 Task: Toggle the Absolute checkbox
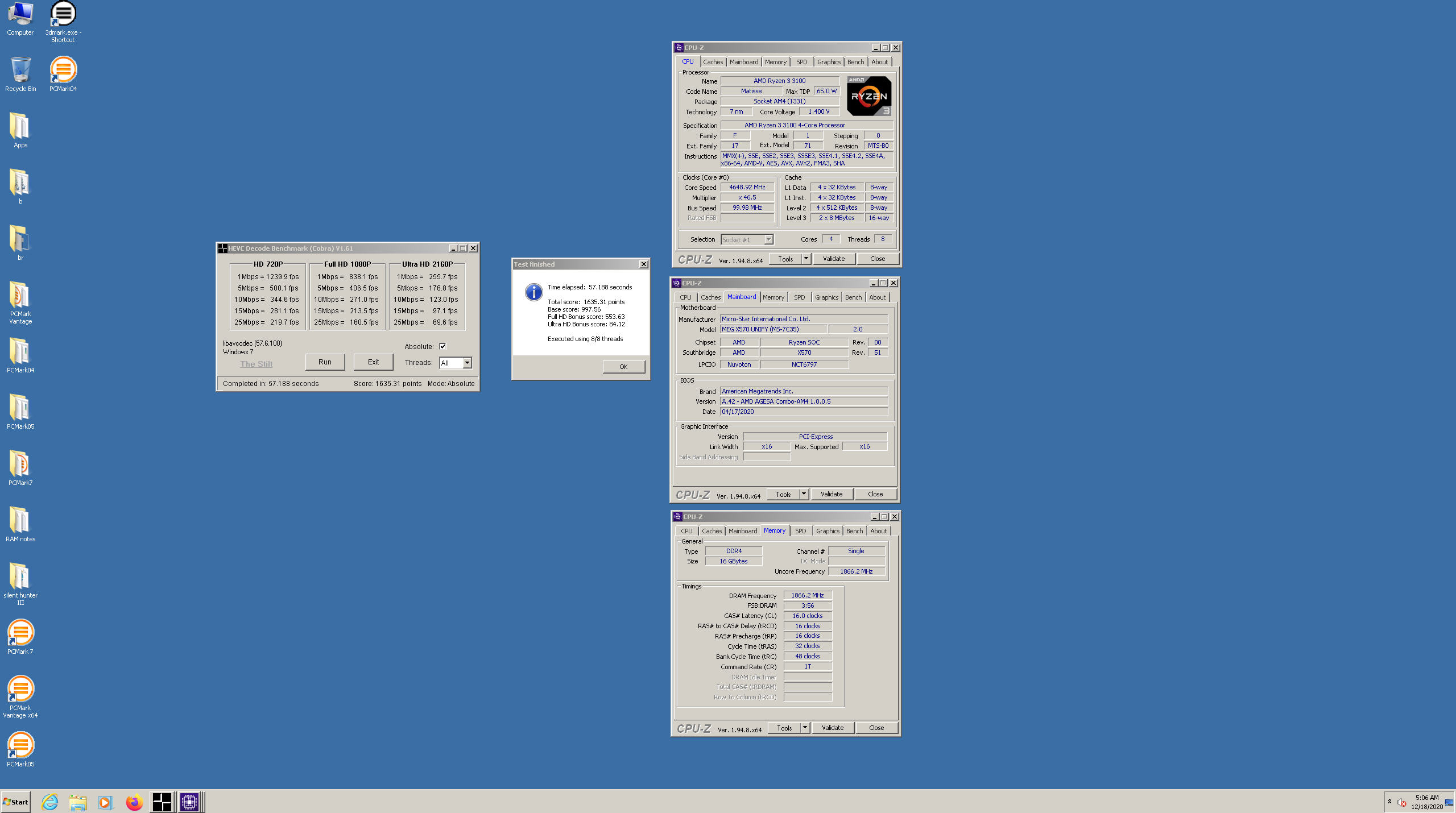(x=442, y=346)
